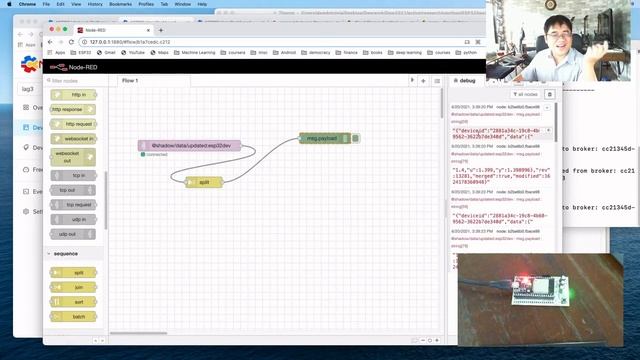Select the split node on the flow canvas

point(204,182)
